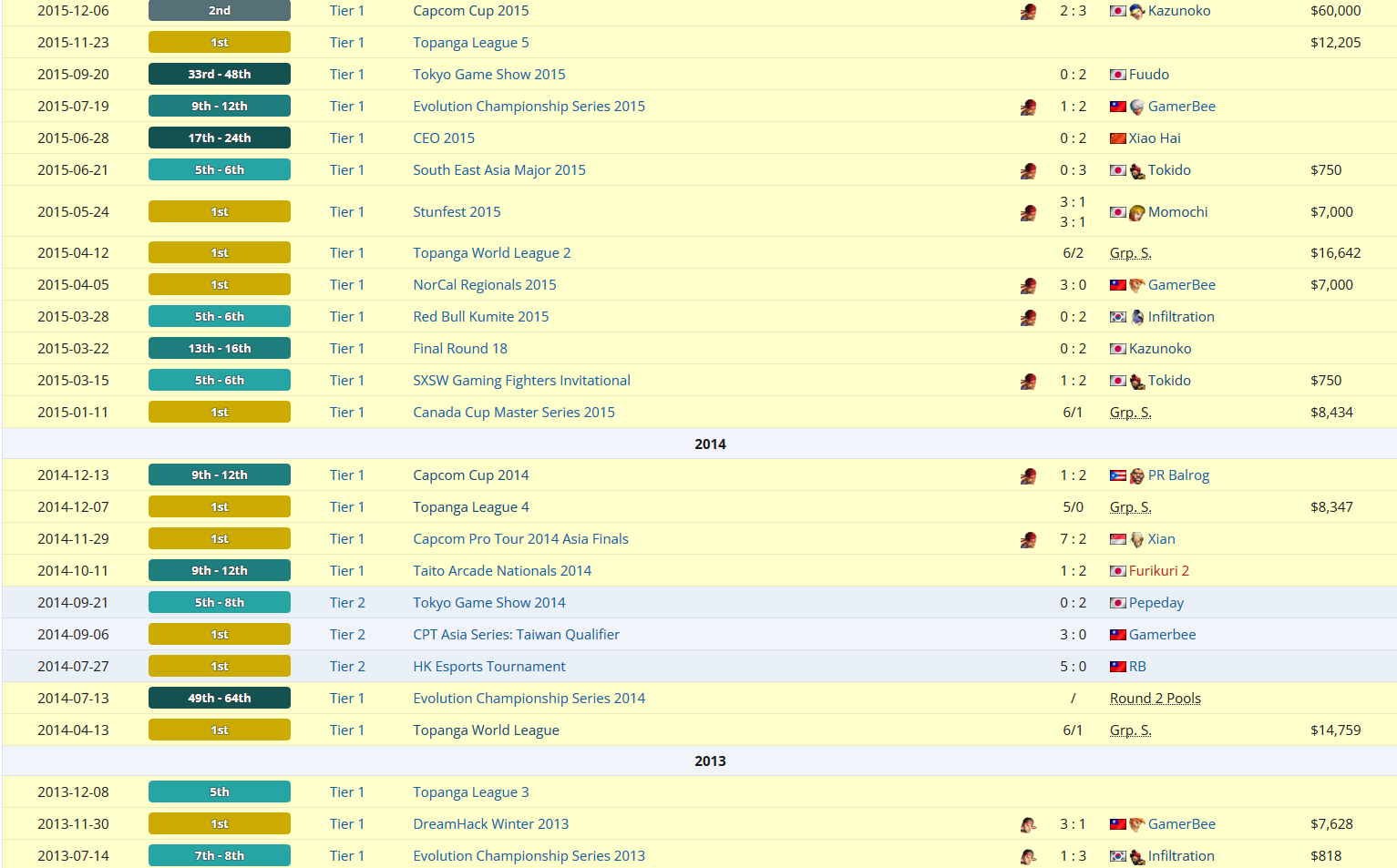Go to Tokyo Game Show 2015 page
Image resolution: width=1397 pixels, height=868 pixels.
click(488, 75)
